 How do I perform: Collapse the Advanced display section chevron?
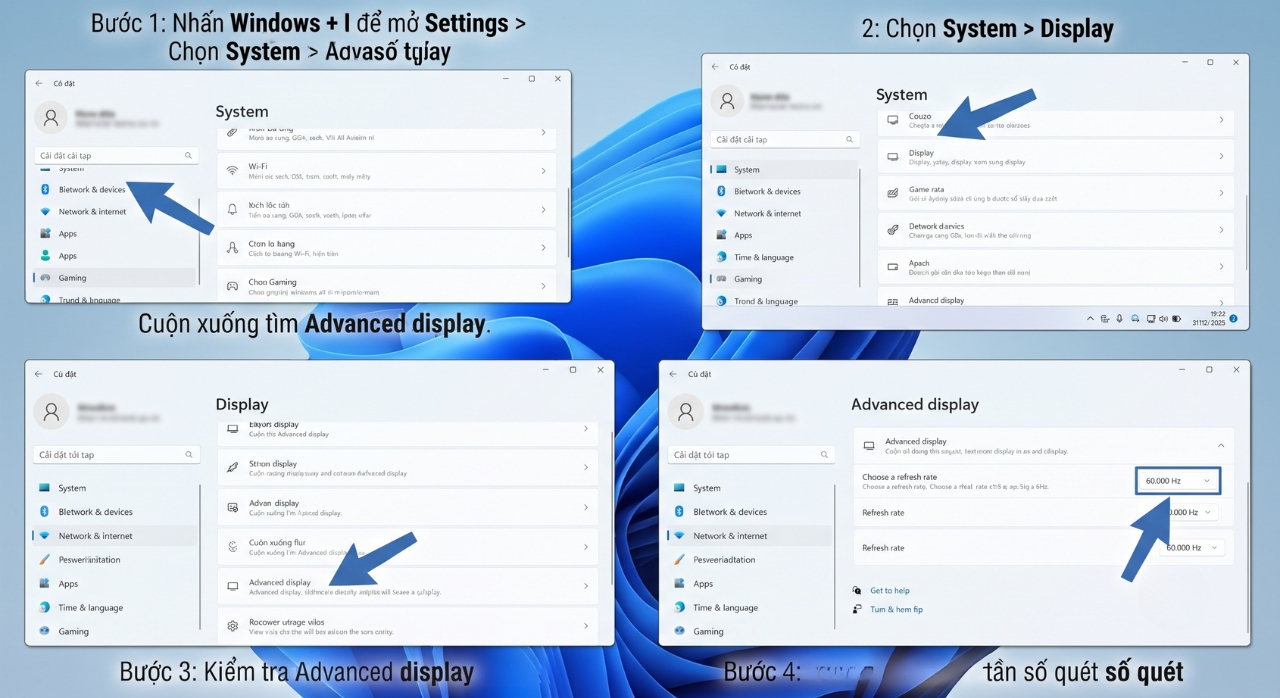pos(1220,445)
